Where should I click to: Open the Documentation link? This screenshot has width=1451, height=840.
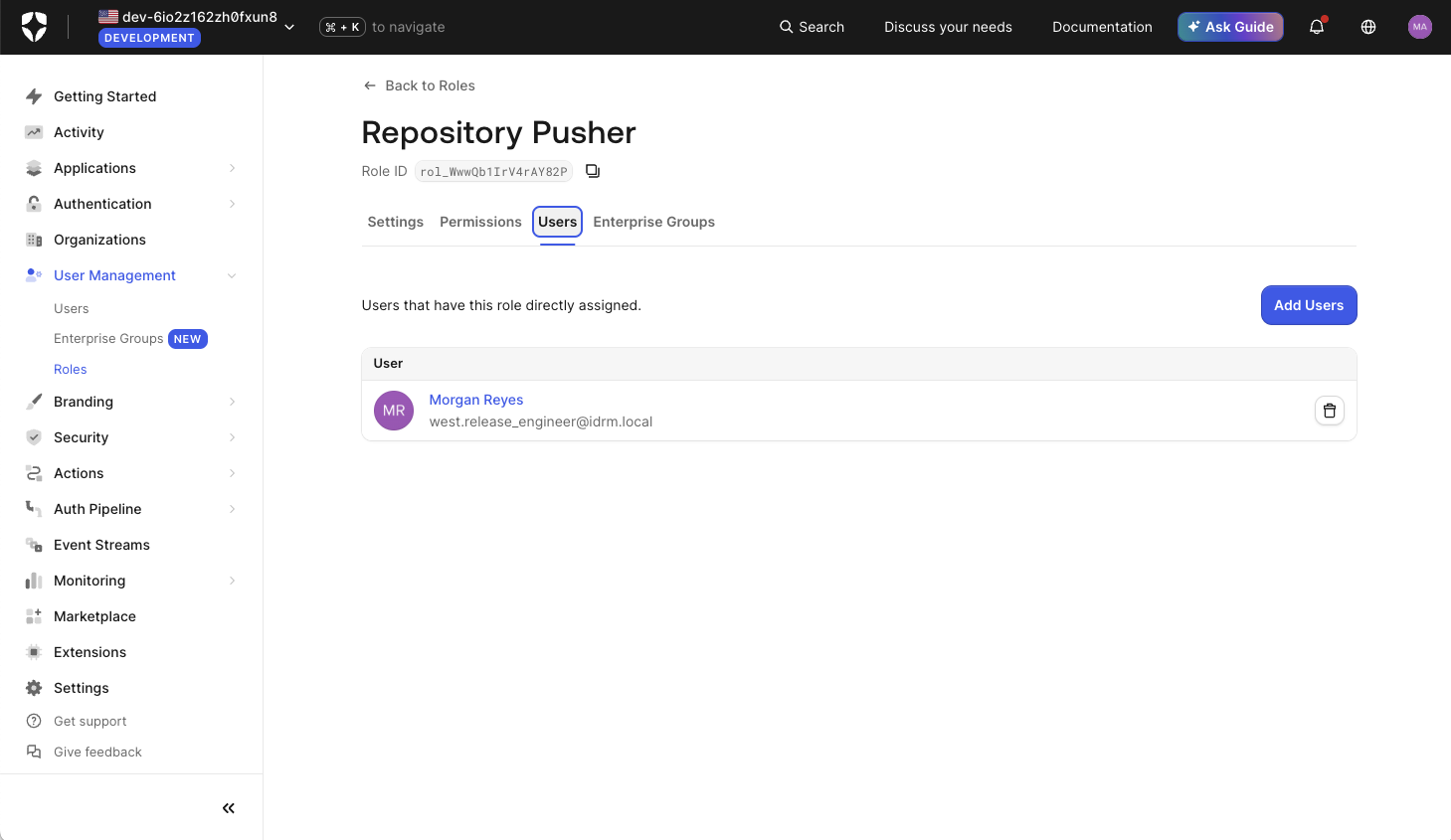[x=1102, y=27]
